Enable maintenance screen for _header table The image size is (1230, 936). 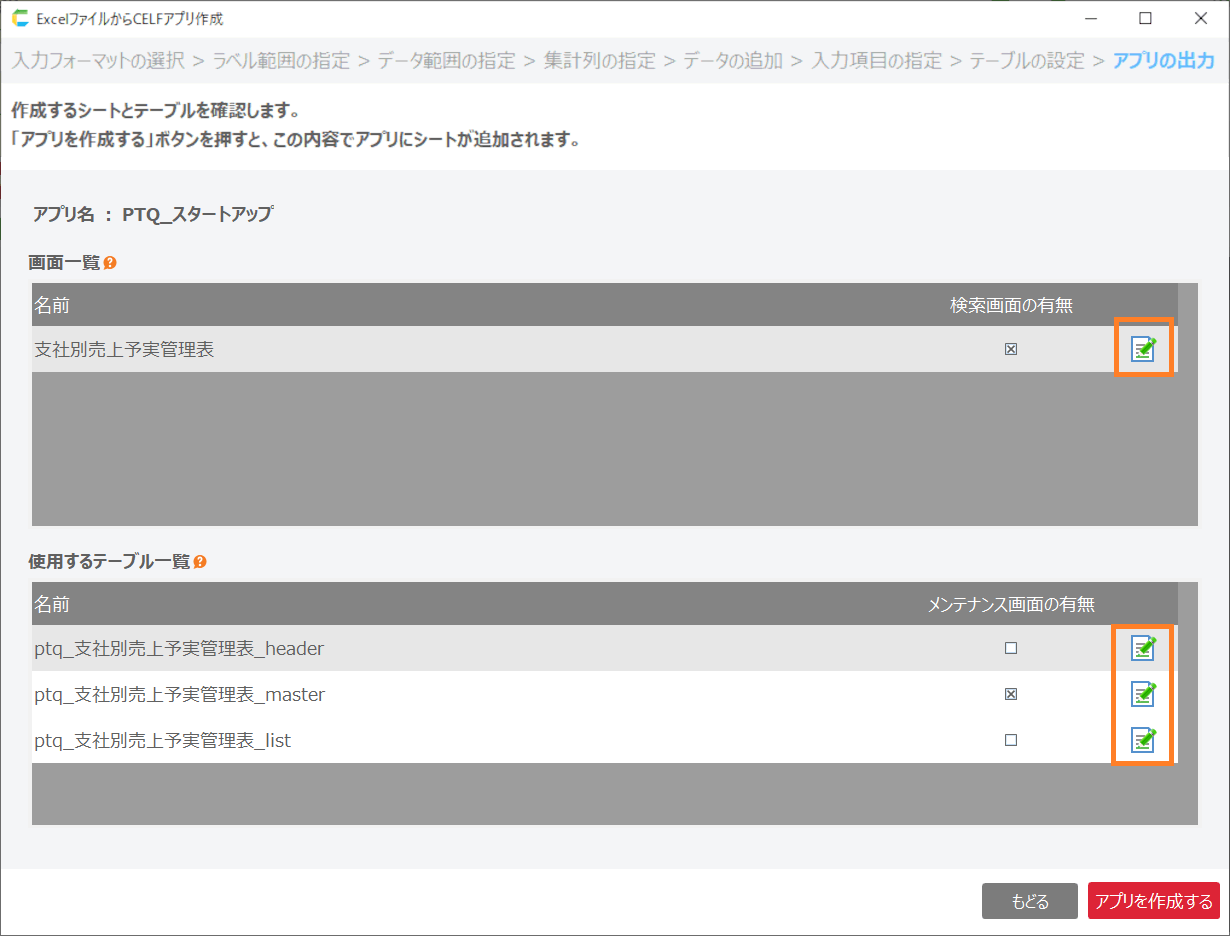1011,649
